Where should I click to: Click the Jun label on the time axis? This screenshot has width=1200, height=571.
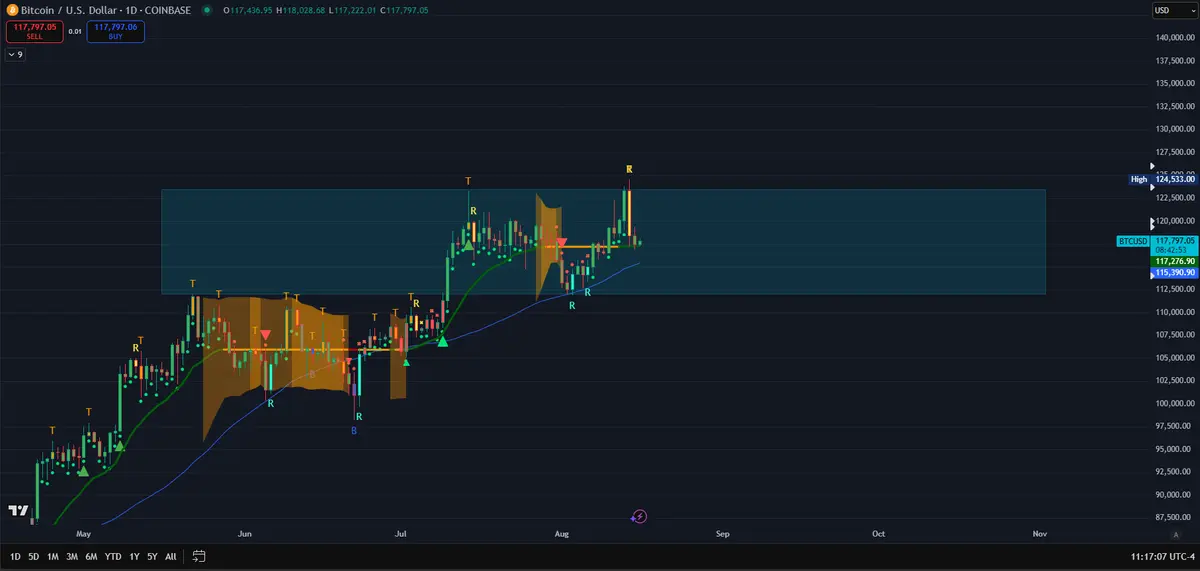tap(246, 535)
